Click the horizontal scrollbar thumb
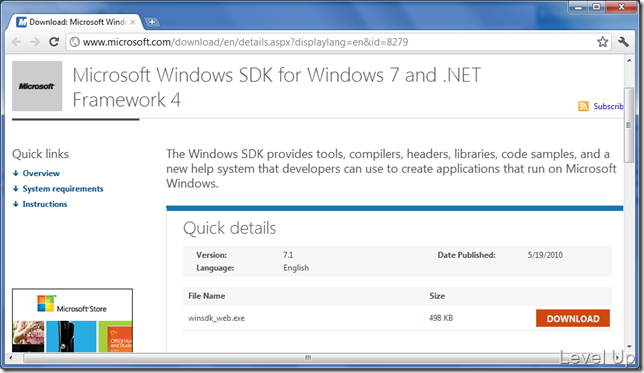644x373 pixels. click(x=308, y=357)
